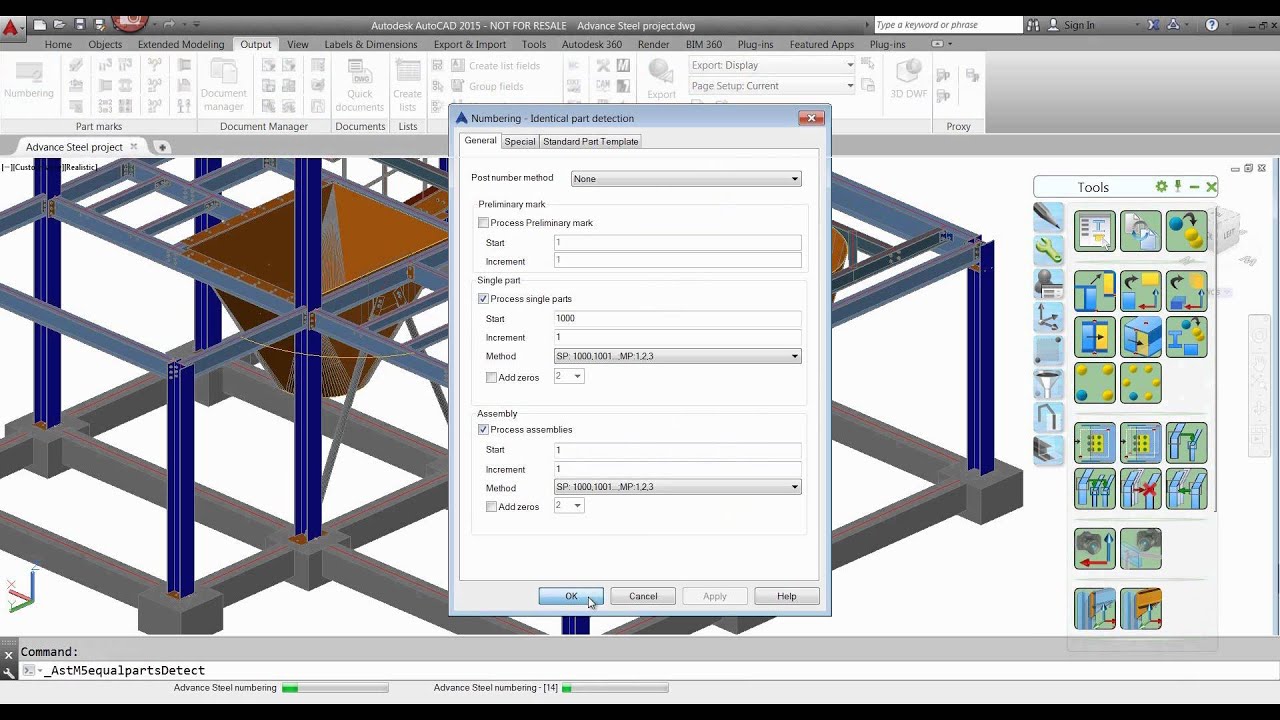This screenshot has height=720, width=1280.
Task: Click OK in the Numbering dialog
Action: point(571,596)
